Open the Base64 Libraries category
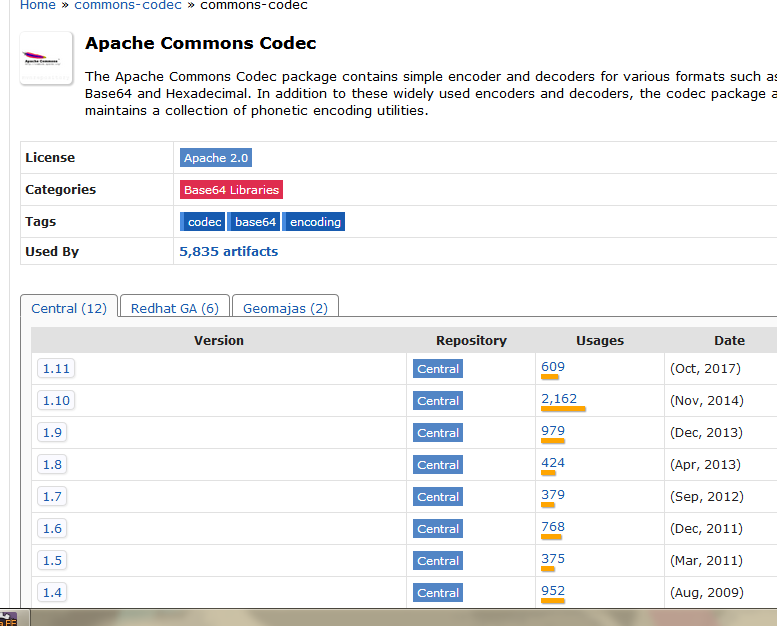The width and height of the screenshot is (777, 626). [x=231, y=190]
